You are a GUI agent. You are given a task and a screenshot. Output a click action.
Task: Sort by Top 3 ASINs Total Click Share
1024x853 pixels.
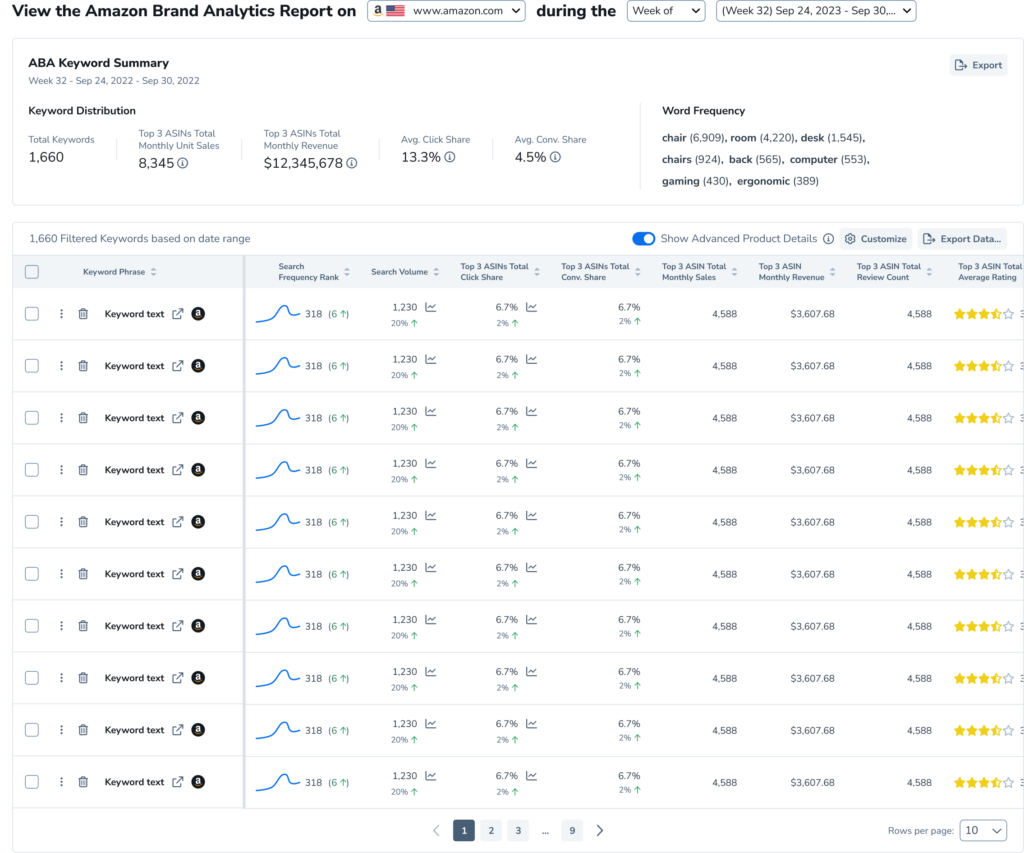coord(537,272)
